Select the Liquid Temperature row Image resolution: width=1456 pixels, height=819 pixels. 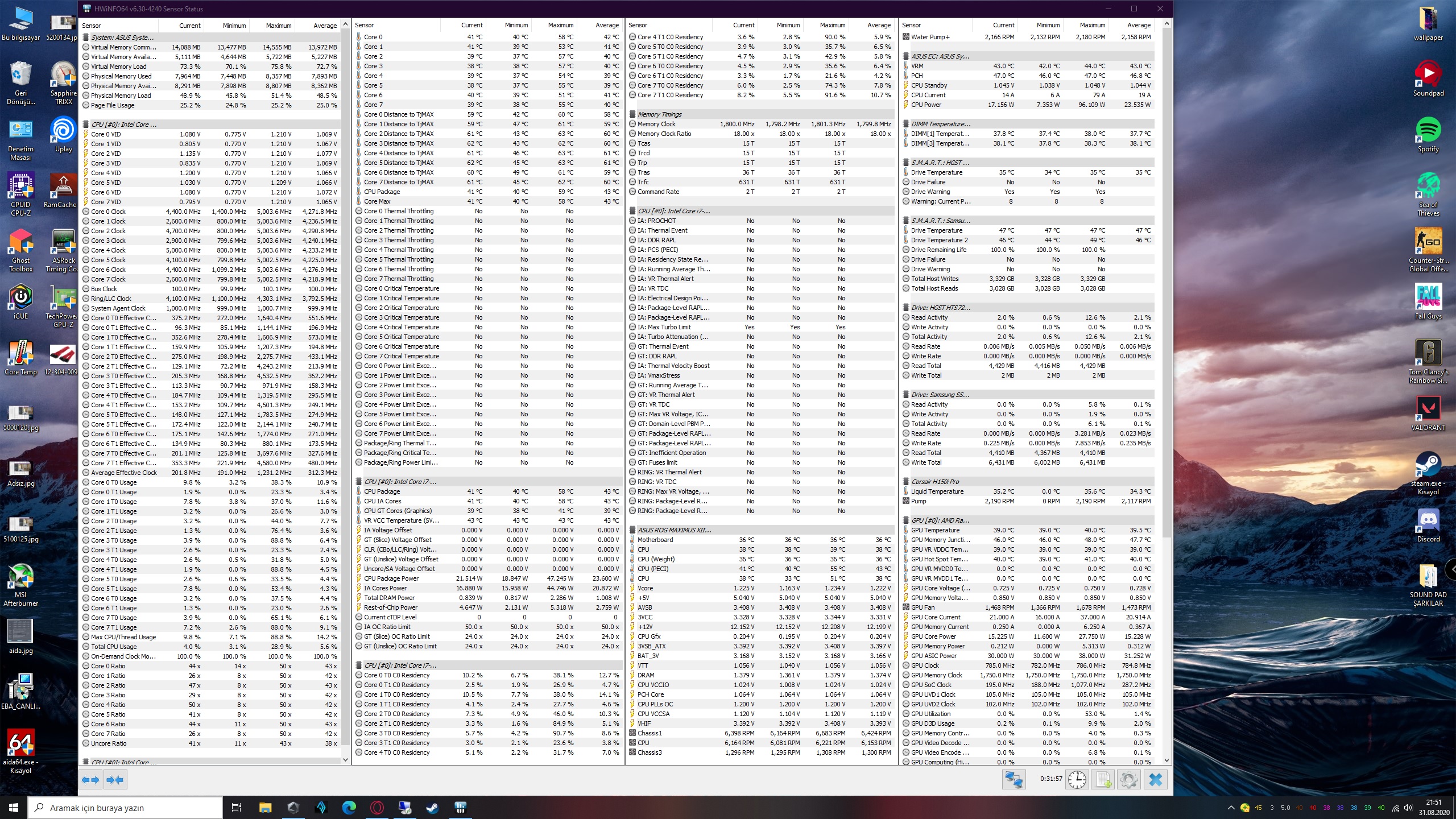[x=1029, y=491]
